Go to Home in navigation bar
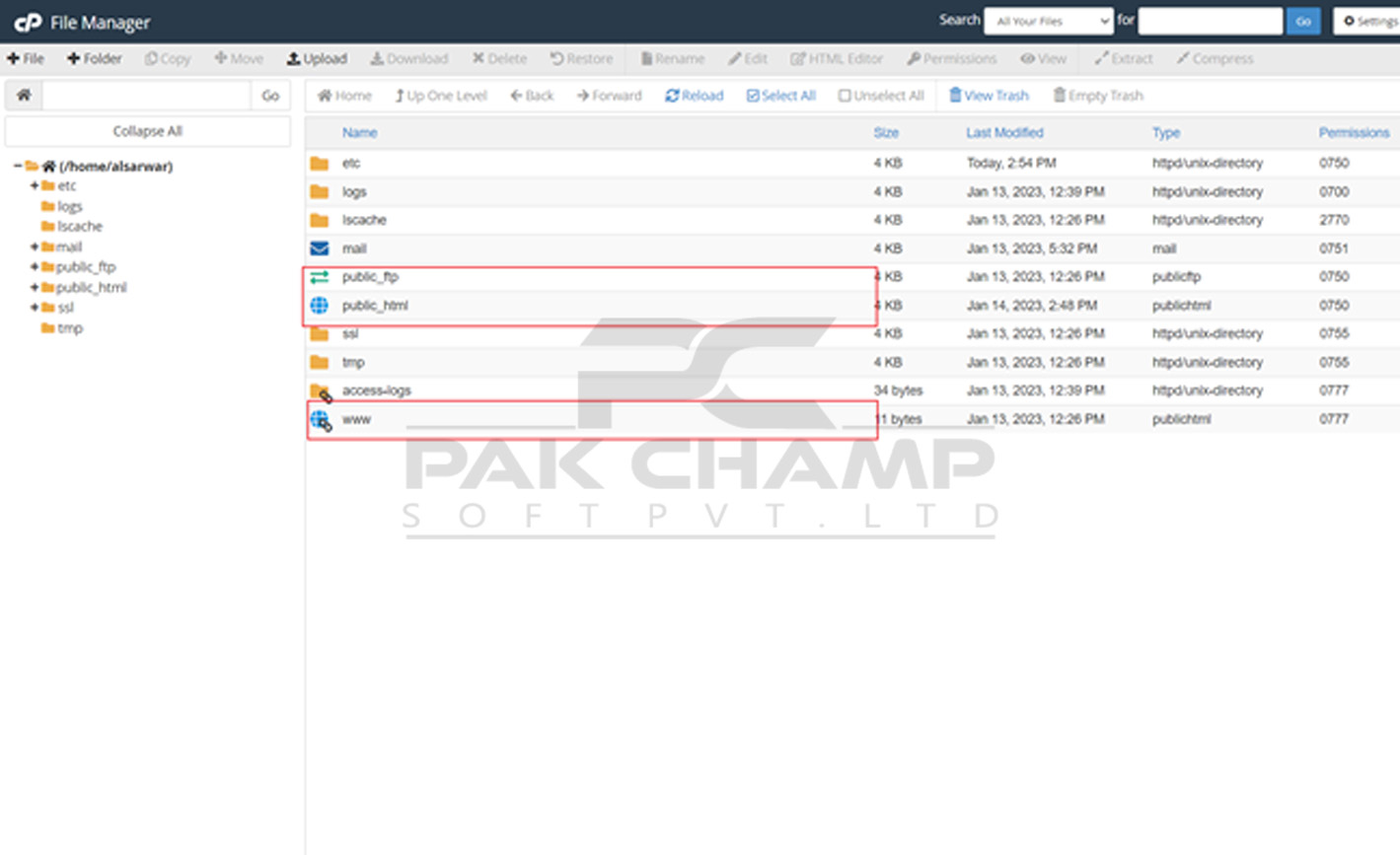 (344, 96)
